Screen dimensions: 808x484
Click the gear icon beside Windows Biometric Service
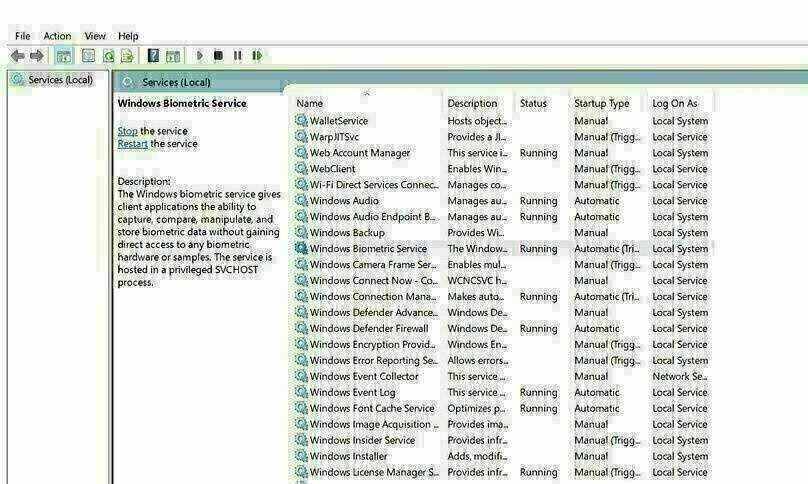click(x=301, y=248)
